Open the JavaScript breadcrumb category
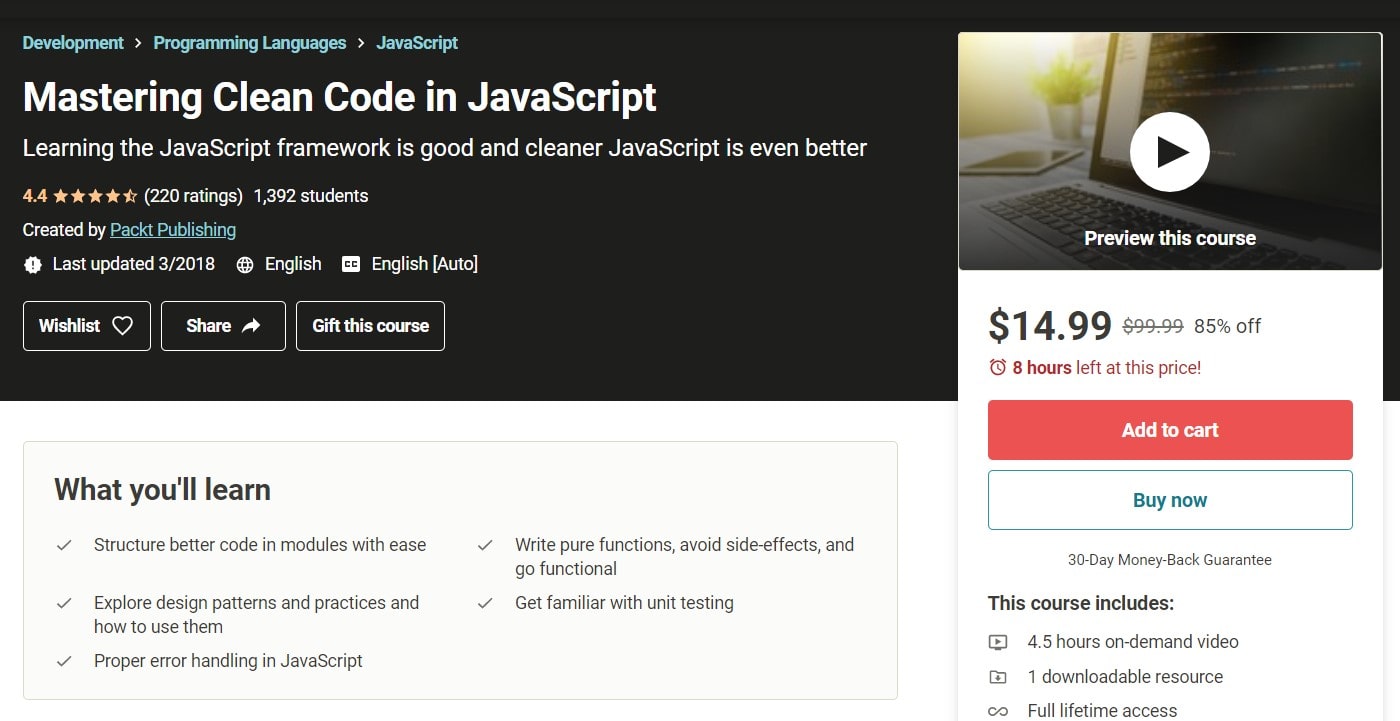Viewport: 1400px width, 721px height. 416,43
